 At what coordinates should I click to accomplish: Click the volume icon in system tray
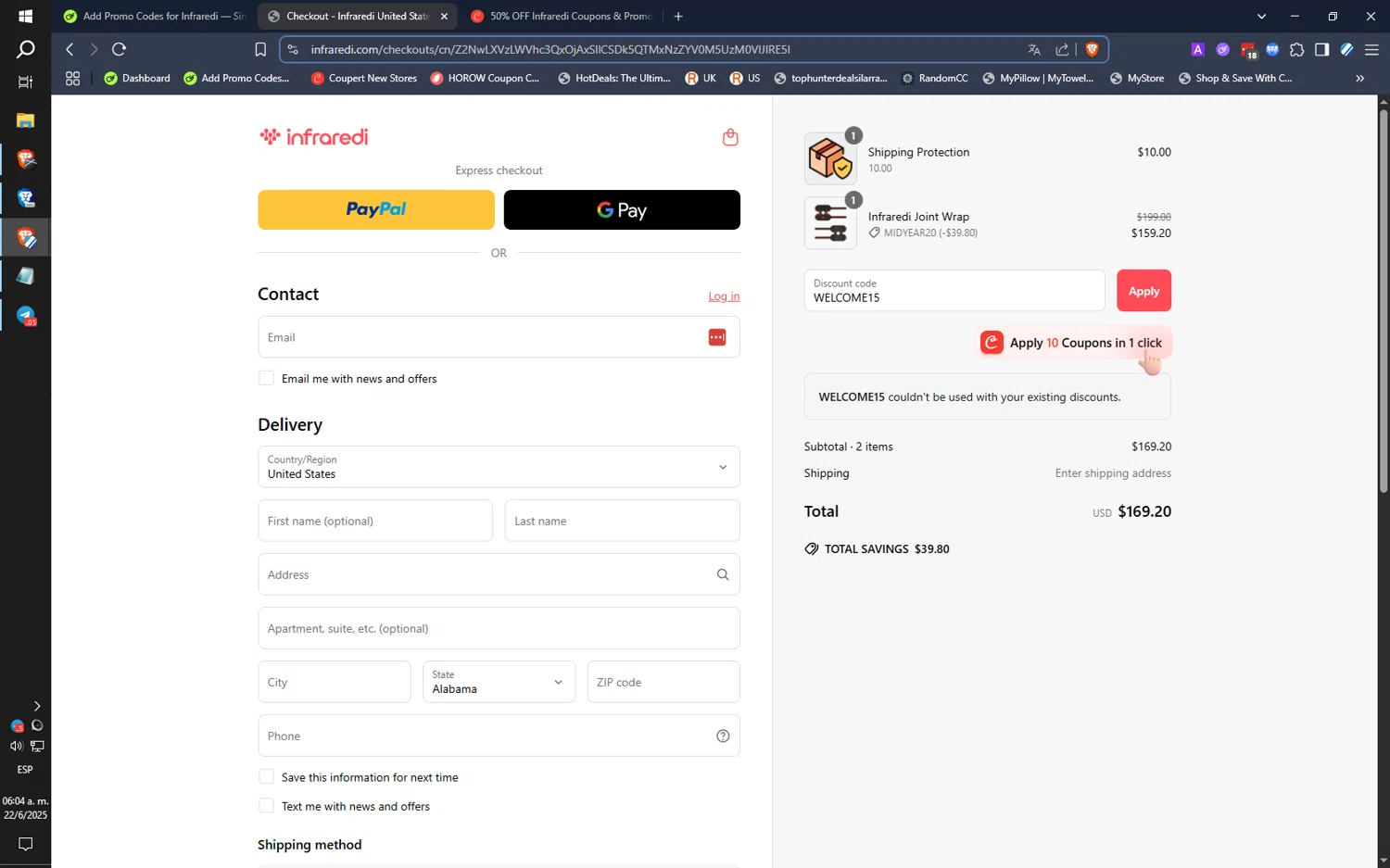tap(16, 746)
